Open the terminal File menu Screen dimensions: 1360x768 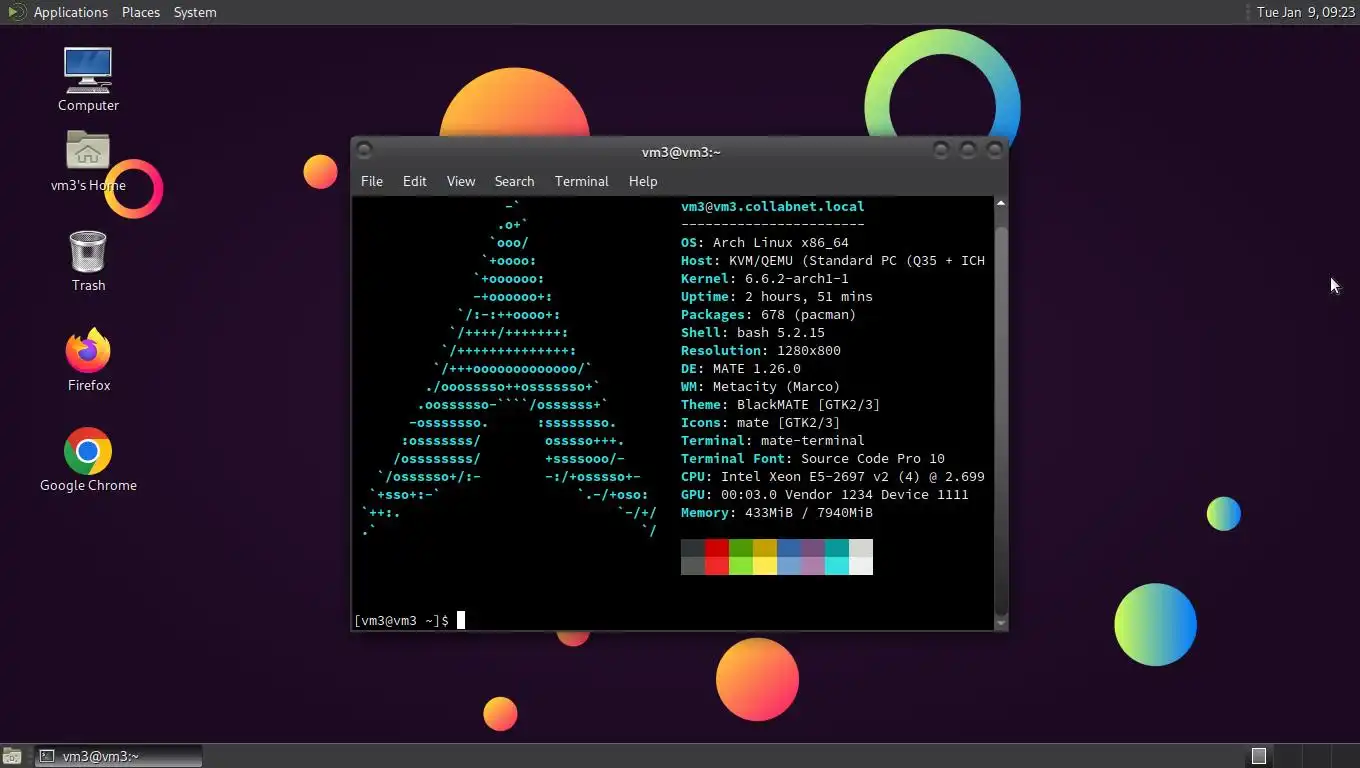(372, 181)
